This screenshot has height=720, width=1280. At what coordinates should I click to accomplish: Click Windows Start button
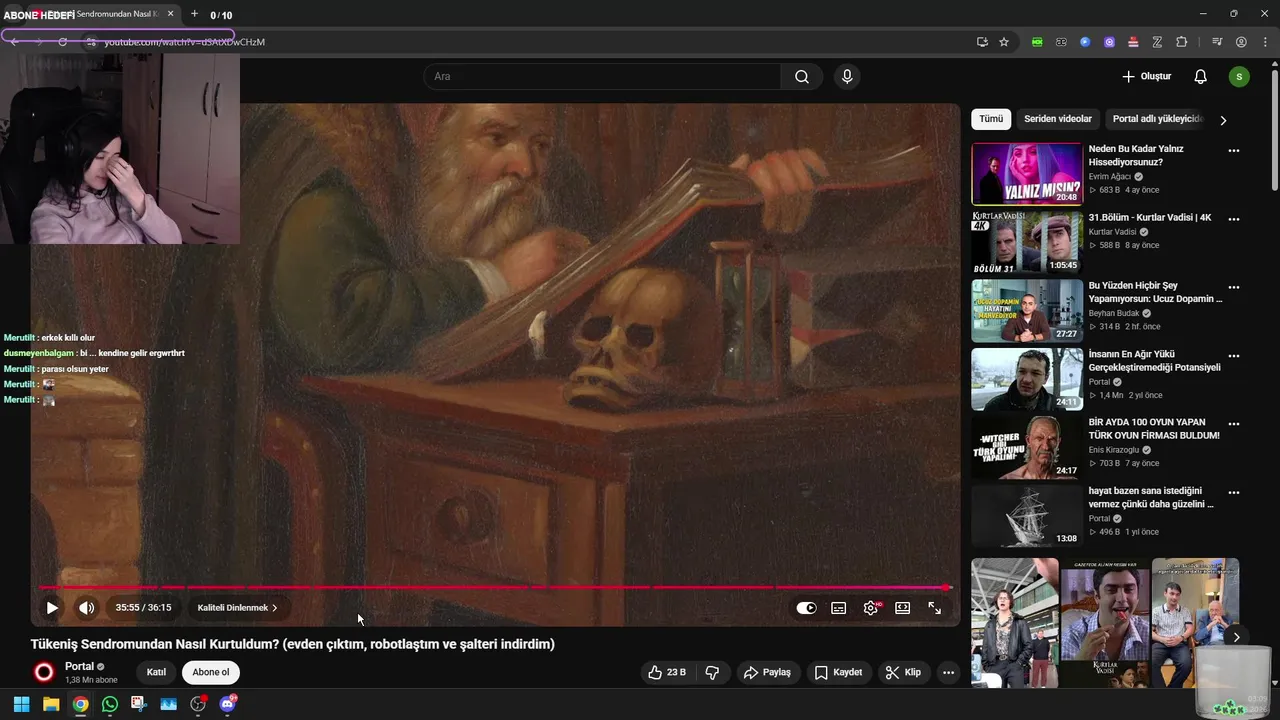[x=21, y=704]
